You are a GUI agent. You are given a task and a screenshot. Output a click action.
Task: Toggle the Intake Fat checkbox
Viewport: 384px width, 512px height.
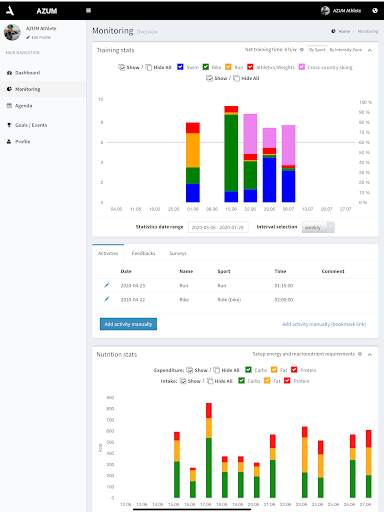pyautogui.click(x=267, y=380)
